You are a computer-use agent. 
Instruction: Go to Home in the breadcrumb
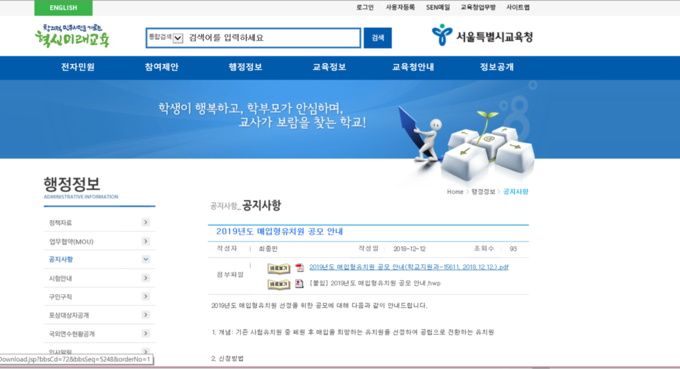pyautogui.click(x=455, y=192)
